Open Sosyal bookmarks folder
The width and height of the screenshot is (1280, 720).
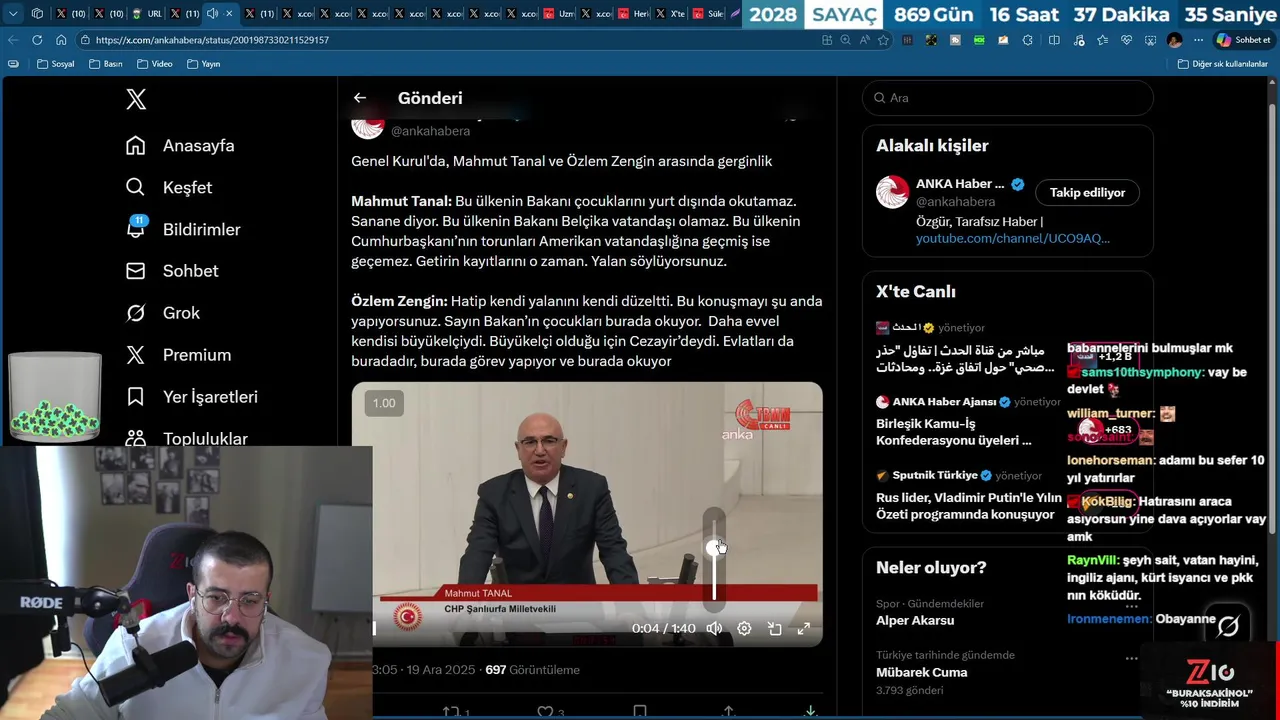click(x=56, y=64)
